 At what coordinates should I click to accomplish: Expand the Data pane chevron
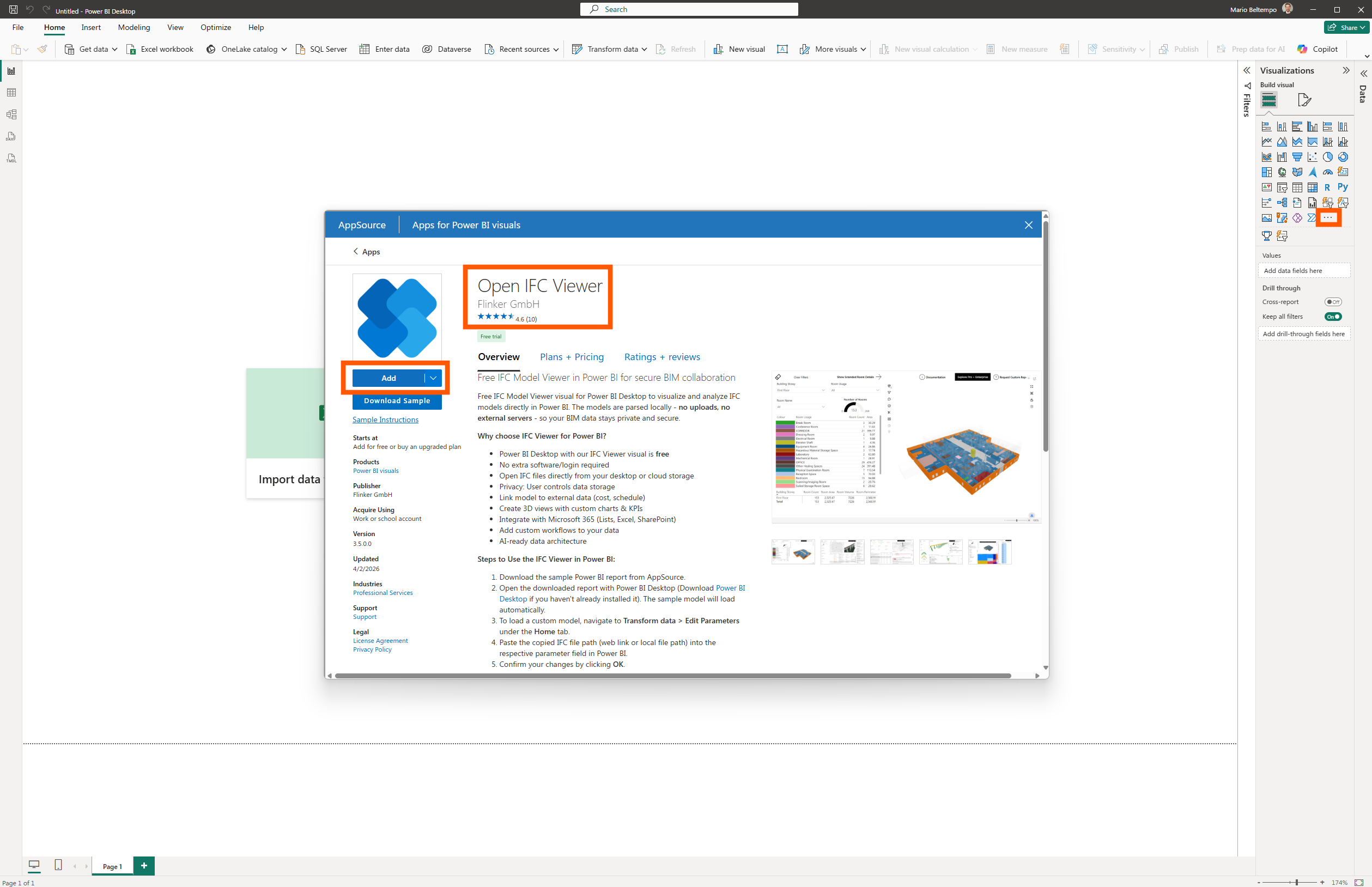click(1363, 74)
